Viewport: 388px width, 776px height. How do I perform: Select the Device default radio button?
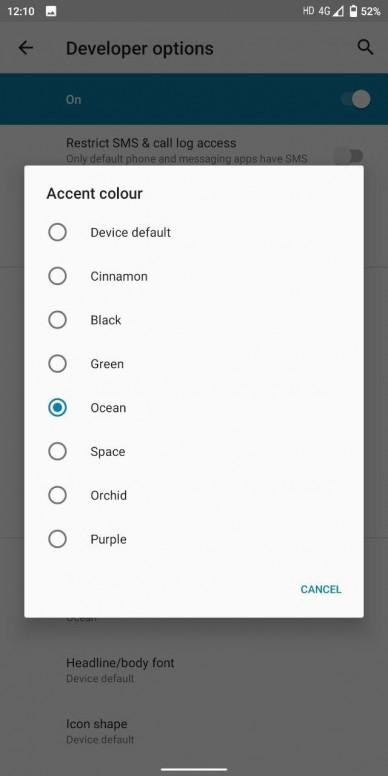(x=57, y=232)
